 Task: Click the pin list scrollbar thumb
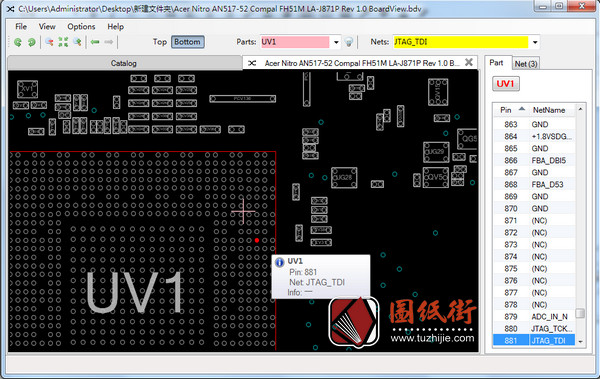click(580, 313)
